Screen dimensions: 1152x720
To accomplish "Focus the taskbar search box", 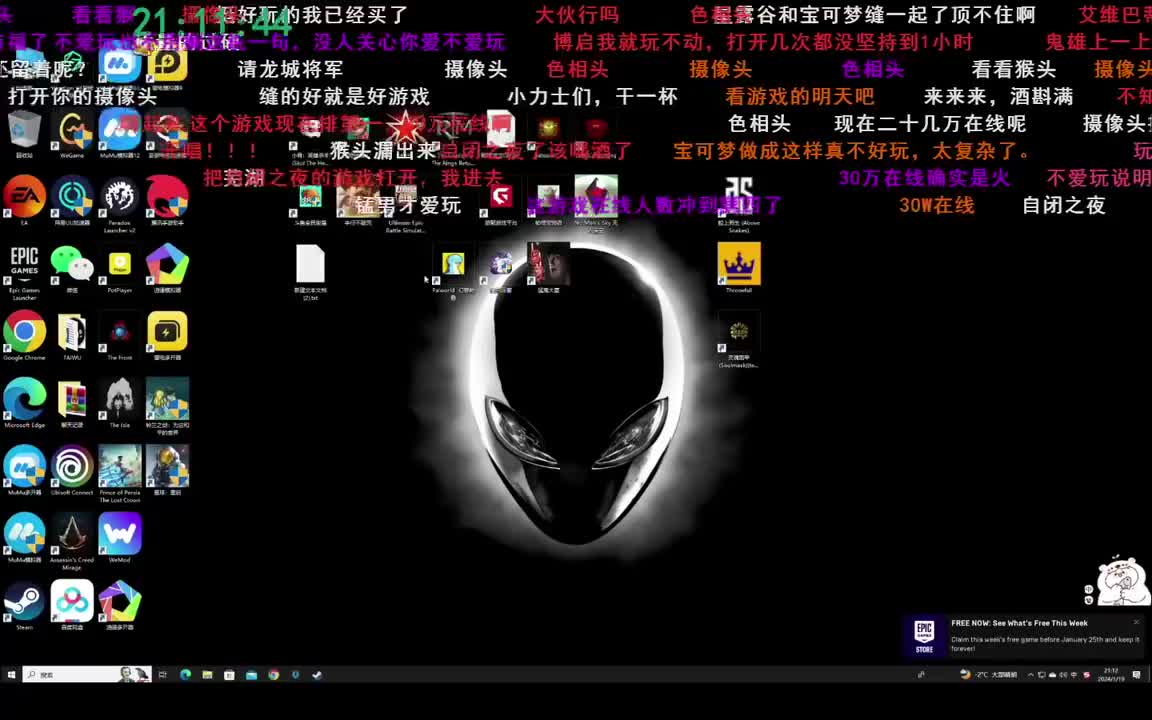I will (x=87, y=674).
